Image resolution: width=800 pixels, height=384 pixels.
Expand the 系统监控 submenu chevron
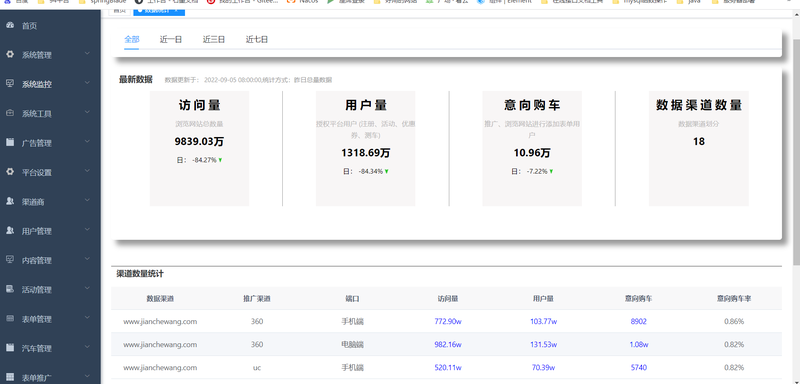click(87, 83)
